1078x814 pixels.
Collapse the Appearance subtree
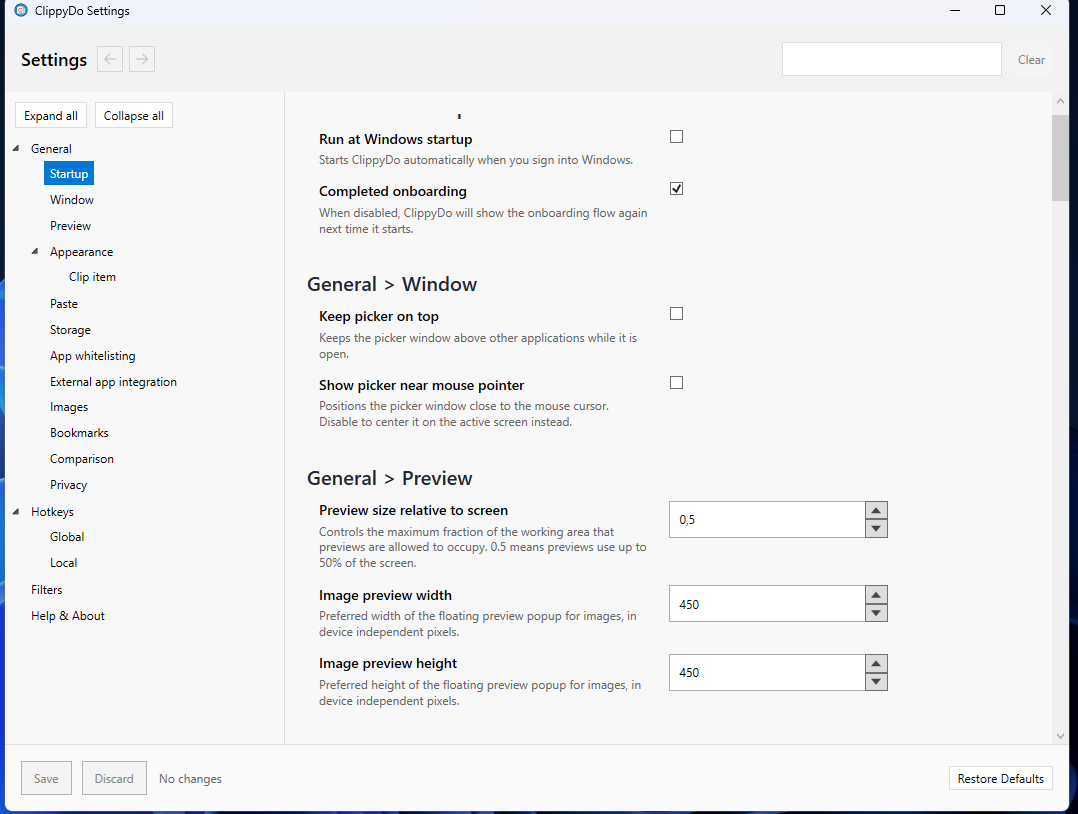34,251
